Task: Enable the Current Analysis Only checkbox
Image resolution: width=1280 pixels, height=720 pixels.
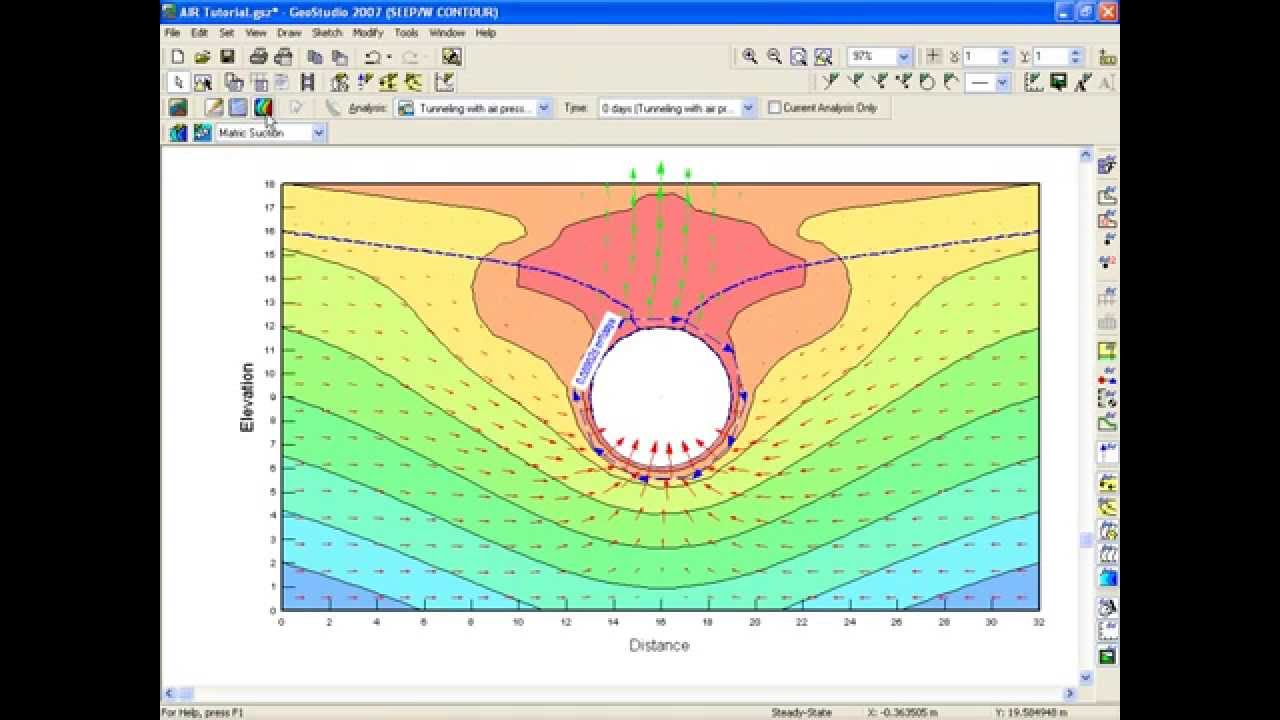Action: click(x=774, y=108)
